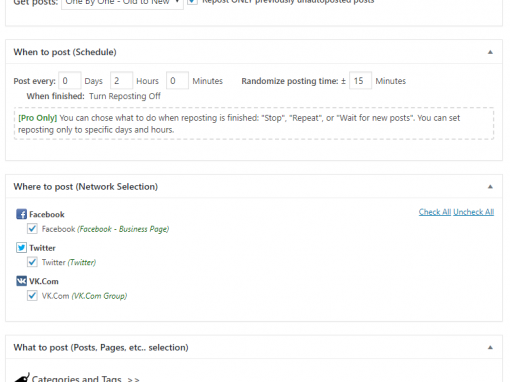Uncheck the Twitter account checkbox
510x382 pixels.
coord(32,262)
